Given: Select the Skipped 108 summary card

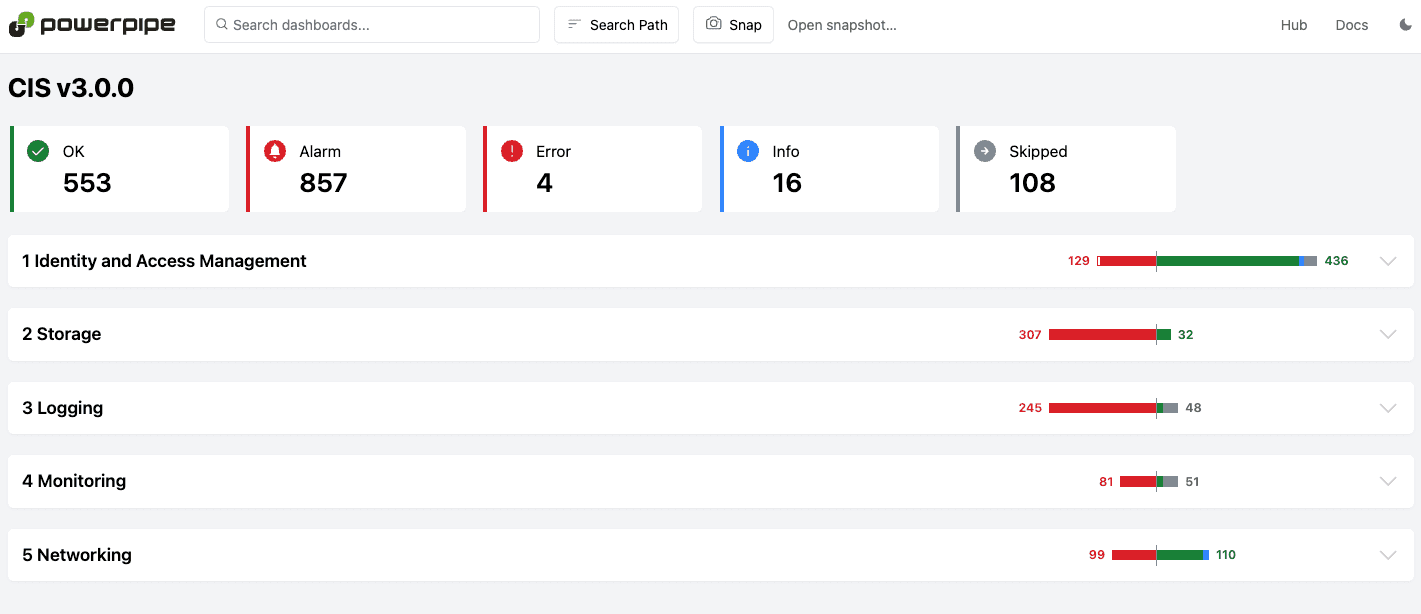Looking at the screenshot, I should pos(1066,169).
